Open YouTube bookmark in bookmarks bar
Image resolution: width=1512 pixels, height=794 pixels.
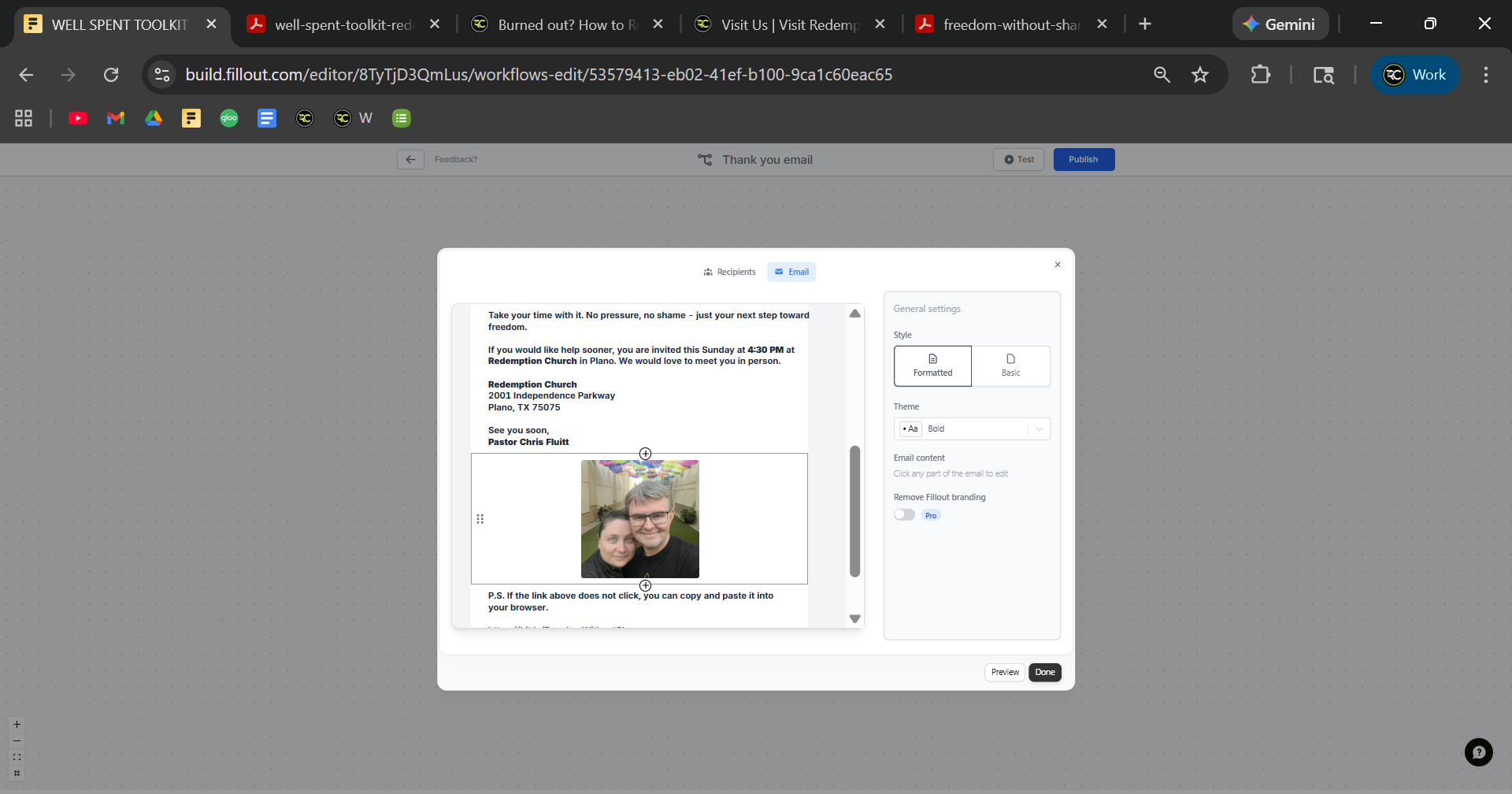pos(78,118)
